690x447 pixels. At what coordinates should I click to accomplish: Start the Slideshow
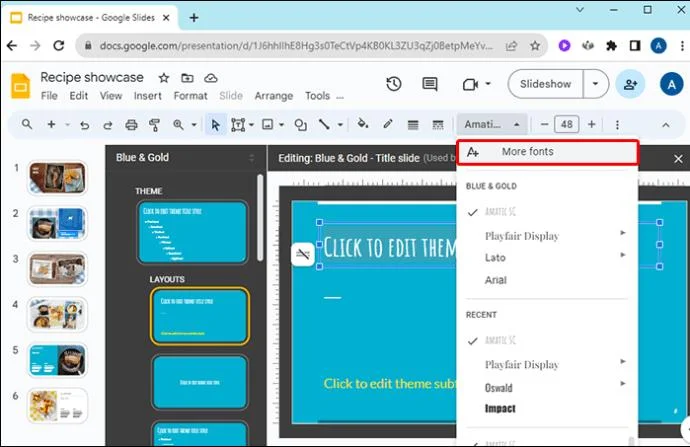pyautogui.click(x=545, y=84)
